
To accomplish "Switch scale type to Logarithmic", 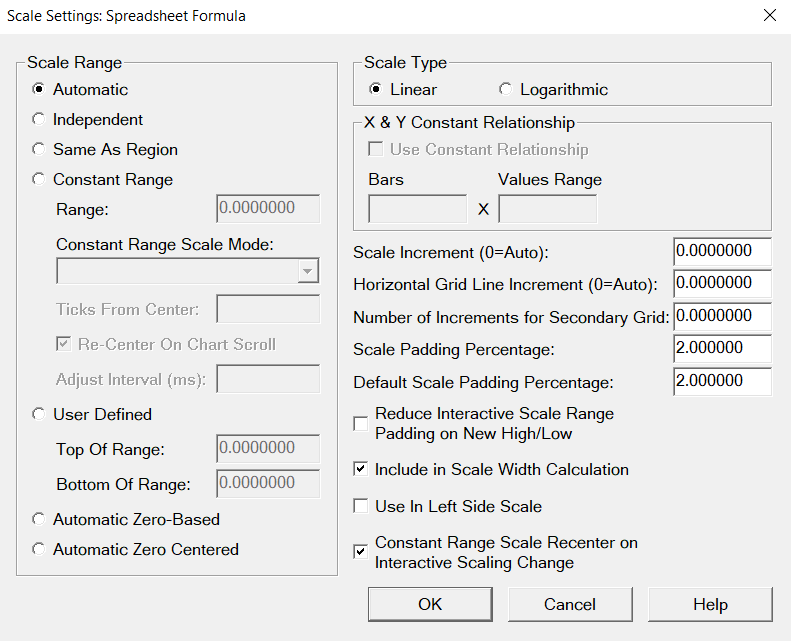I will 505,90.
